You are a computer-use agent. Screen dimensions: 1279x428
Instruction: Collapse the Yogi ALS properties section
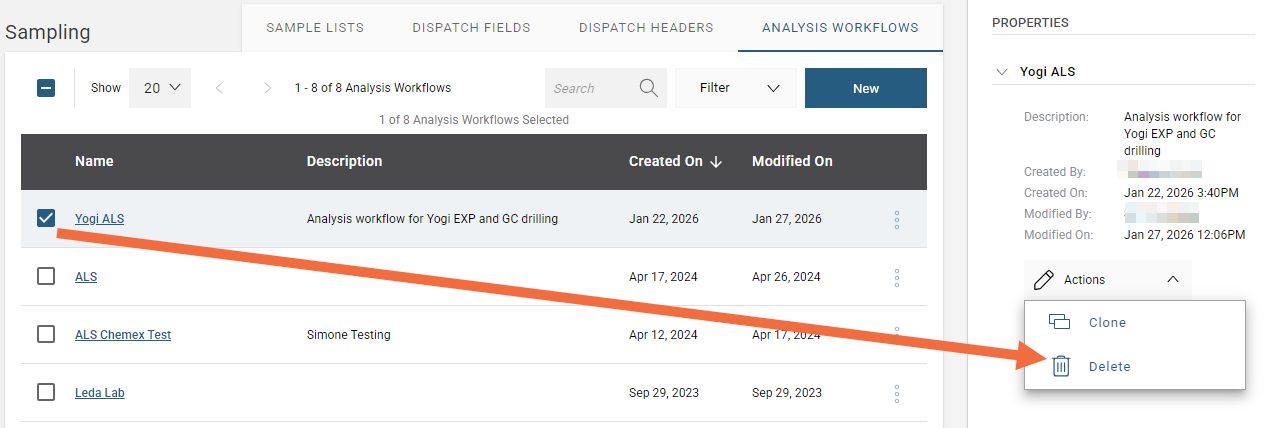pyautogui.click(x=1003, y=72)
